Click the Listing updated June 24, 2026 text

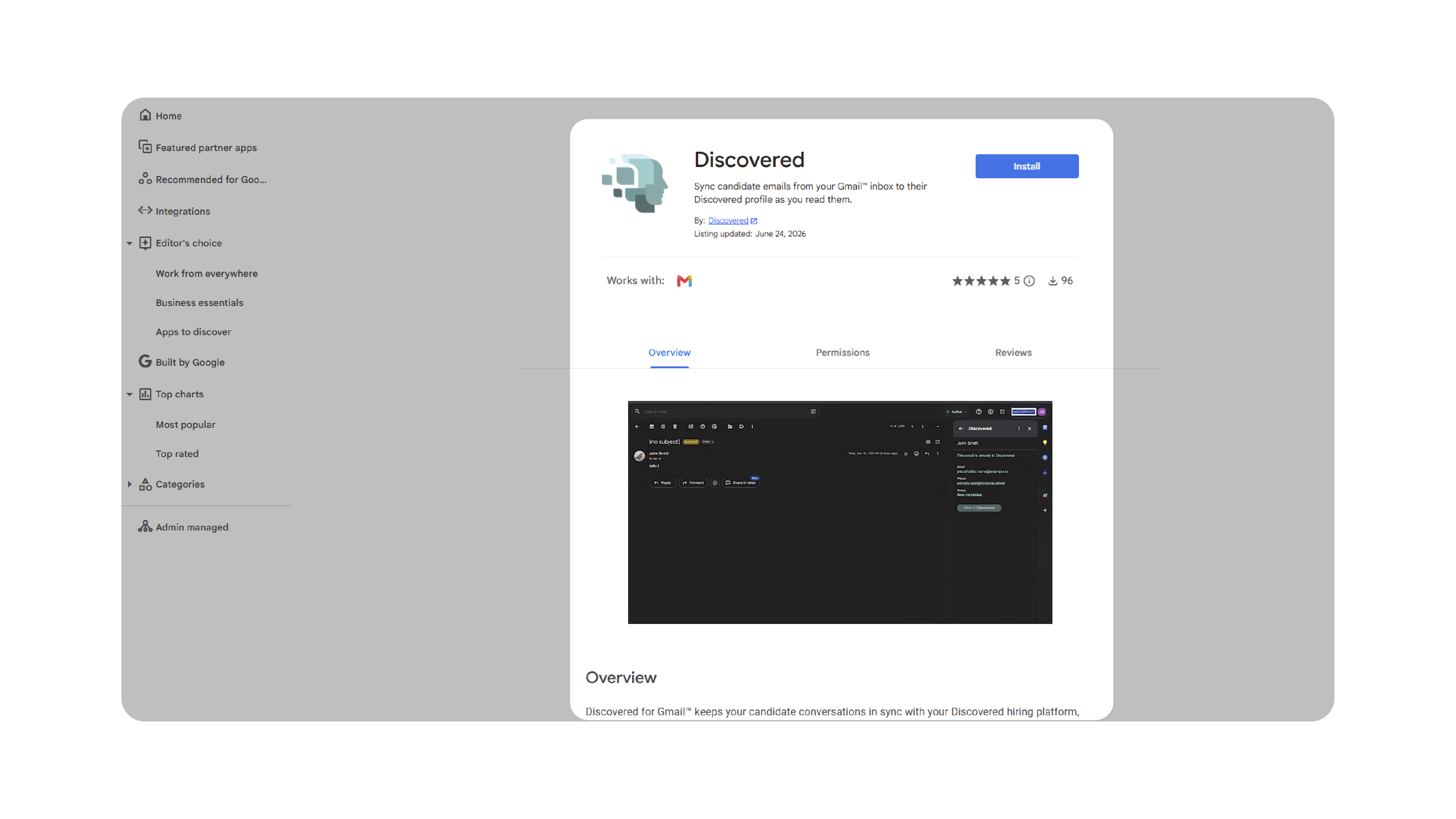[x=750, y=234]
